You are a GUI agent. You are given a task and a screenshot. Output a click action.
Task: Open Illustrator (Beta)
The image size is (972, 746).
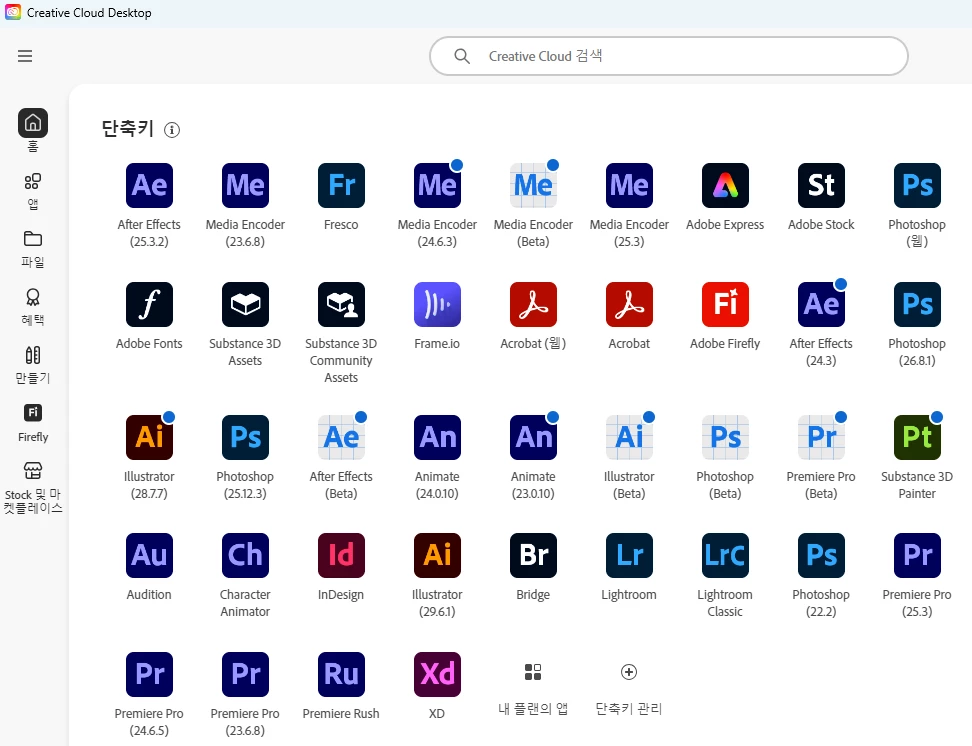(x=629, y=437)
